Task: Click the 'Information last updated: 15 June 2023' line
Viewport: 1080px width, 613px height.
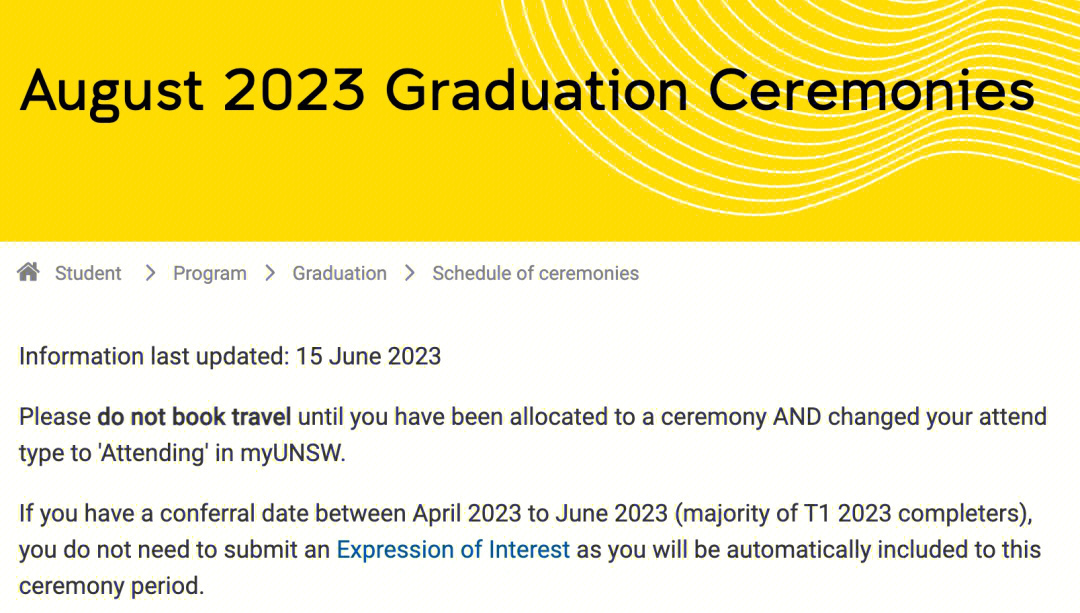Action: 230,356
